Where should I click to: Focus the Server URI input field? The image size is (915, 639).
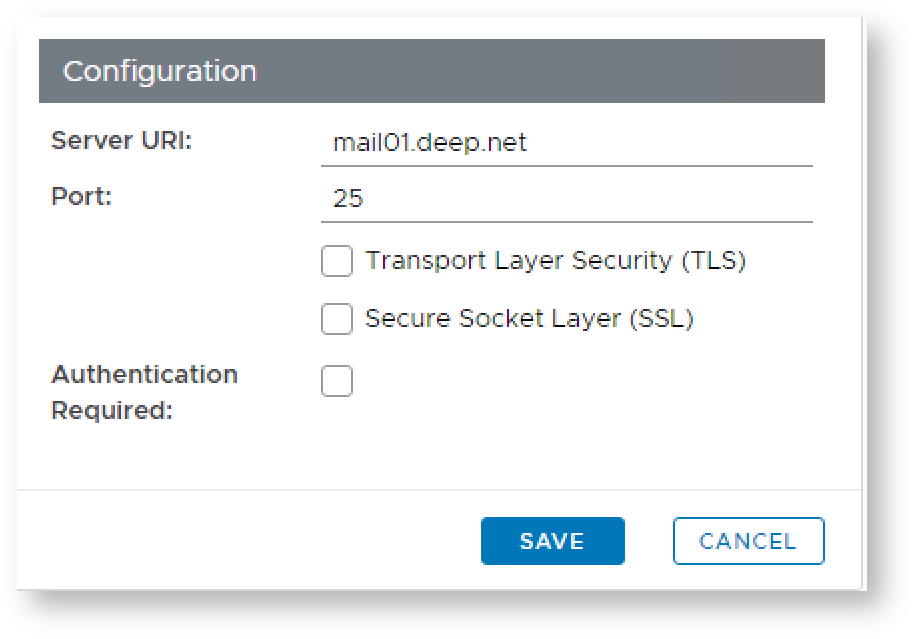[566, 144]
